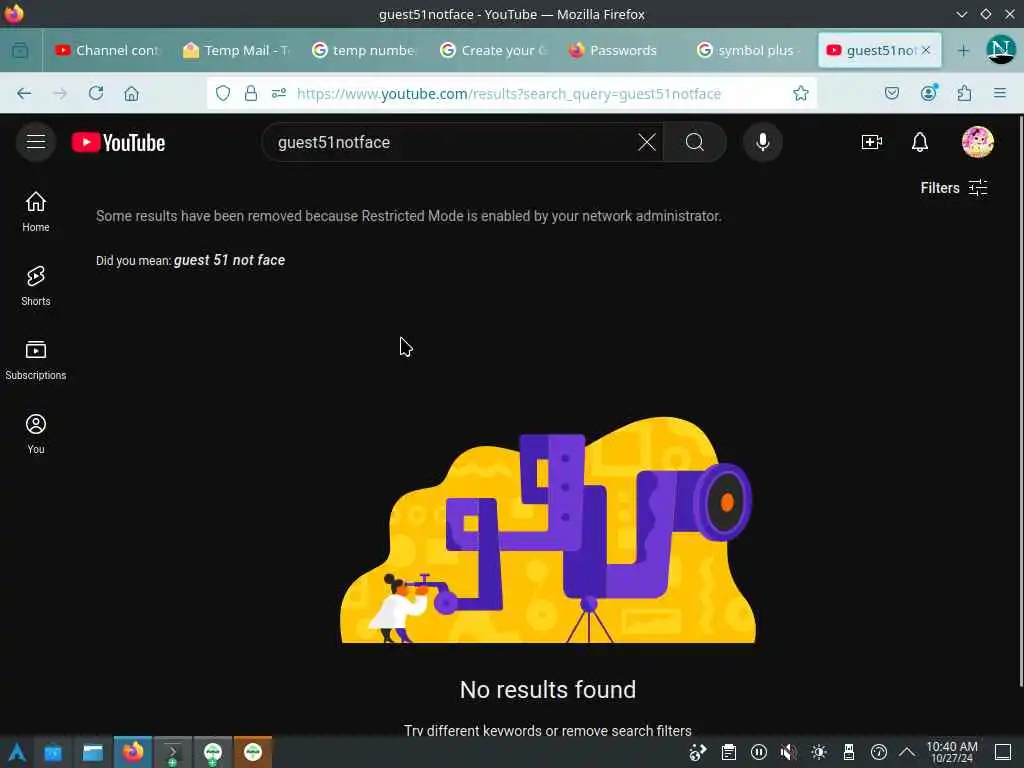
Task: Click the search magnifier button
Action: pyautogui.click(x=695, y=142)
